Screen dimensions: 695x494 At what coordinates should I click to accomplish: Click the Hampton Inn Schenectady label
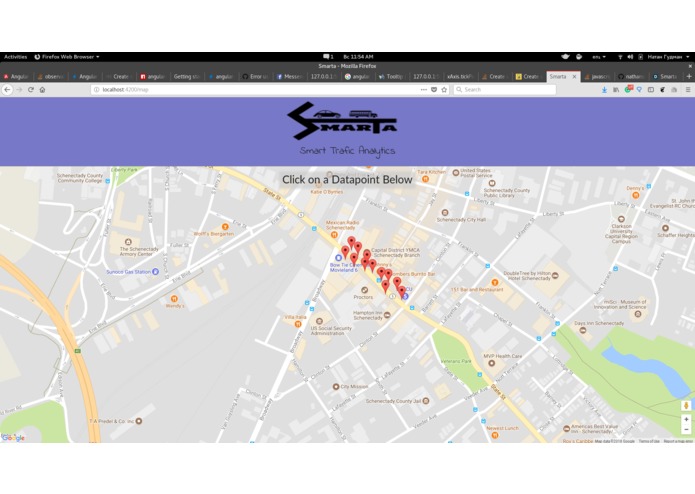pyautogui.click(x=368, y=315)
